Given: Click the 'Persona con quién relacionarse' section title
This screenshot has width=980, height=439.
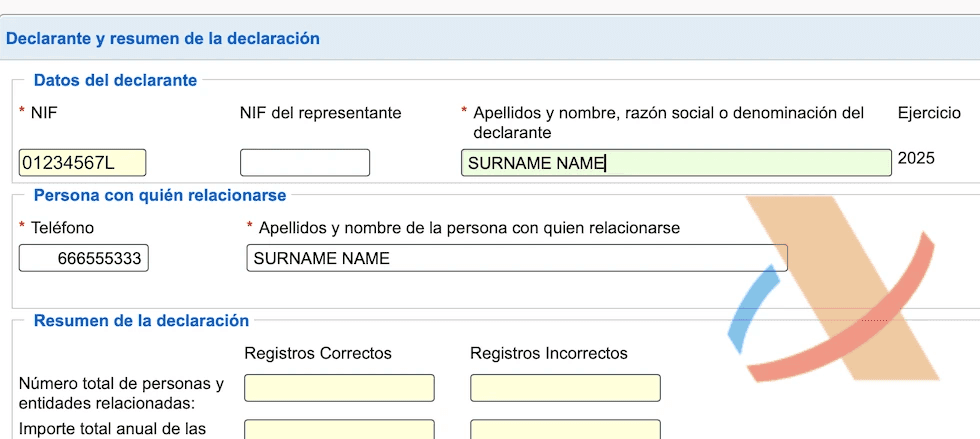Looking at the screenshot, I should click(x=160, y=195).
